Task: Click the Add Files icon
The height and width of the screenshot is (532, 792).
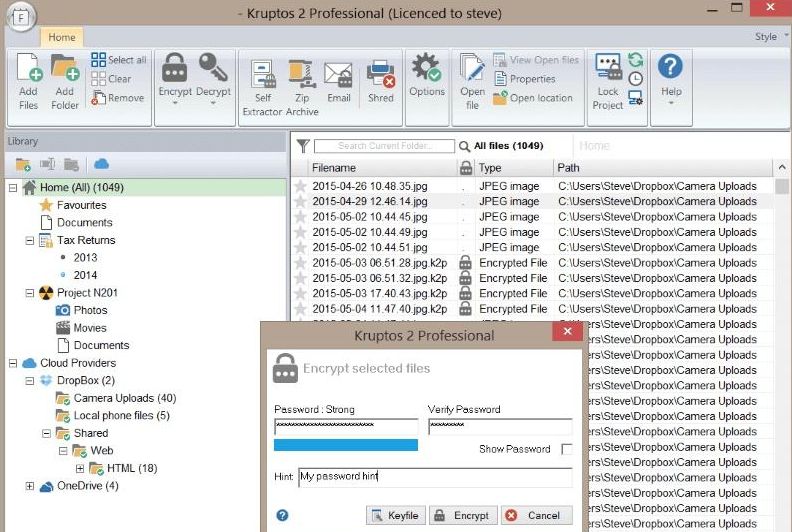Action: [29, 68]
